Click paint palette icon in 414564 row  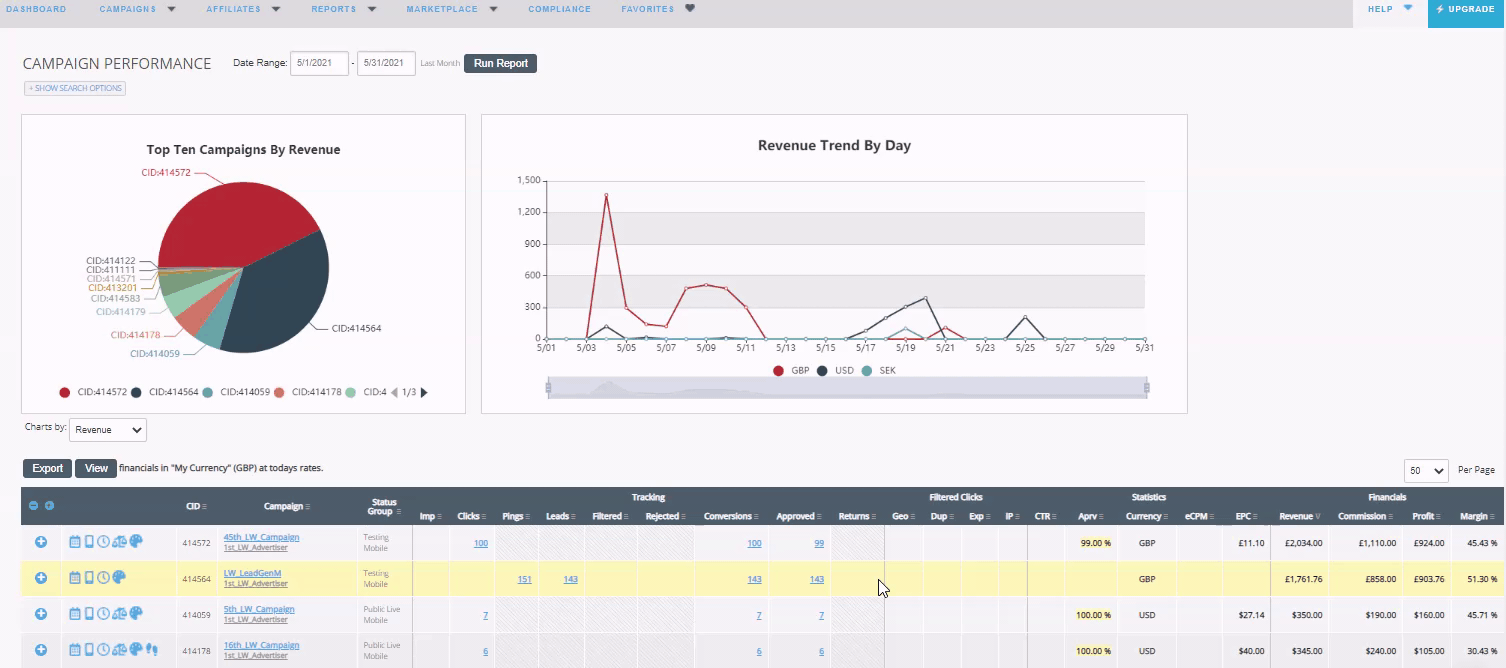[x=118, y=577]
